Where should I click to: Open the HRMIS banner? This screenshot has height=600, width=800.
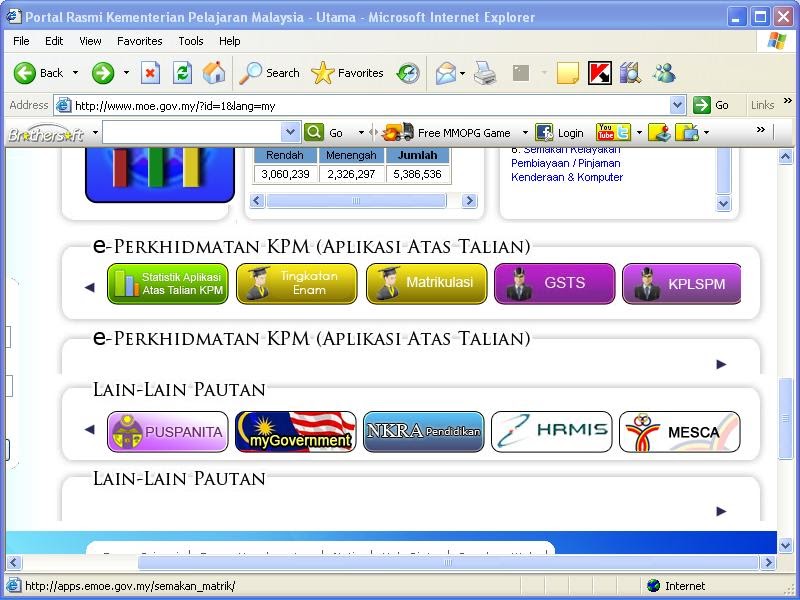click(x=552, y=432)
